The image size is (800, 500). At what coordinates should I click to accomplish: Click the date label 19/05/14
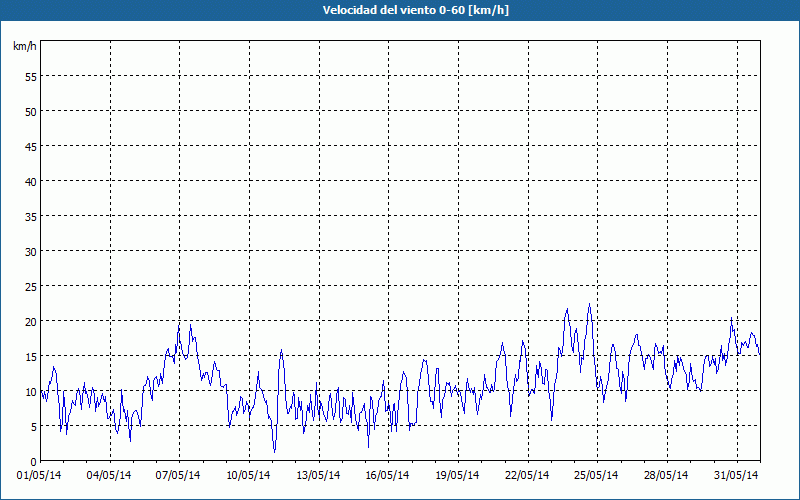tap(457, 475)
